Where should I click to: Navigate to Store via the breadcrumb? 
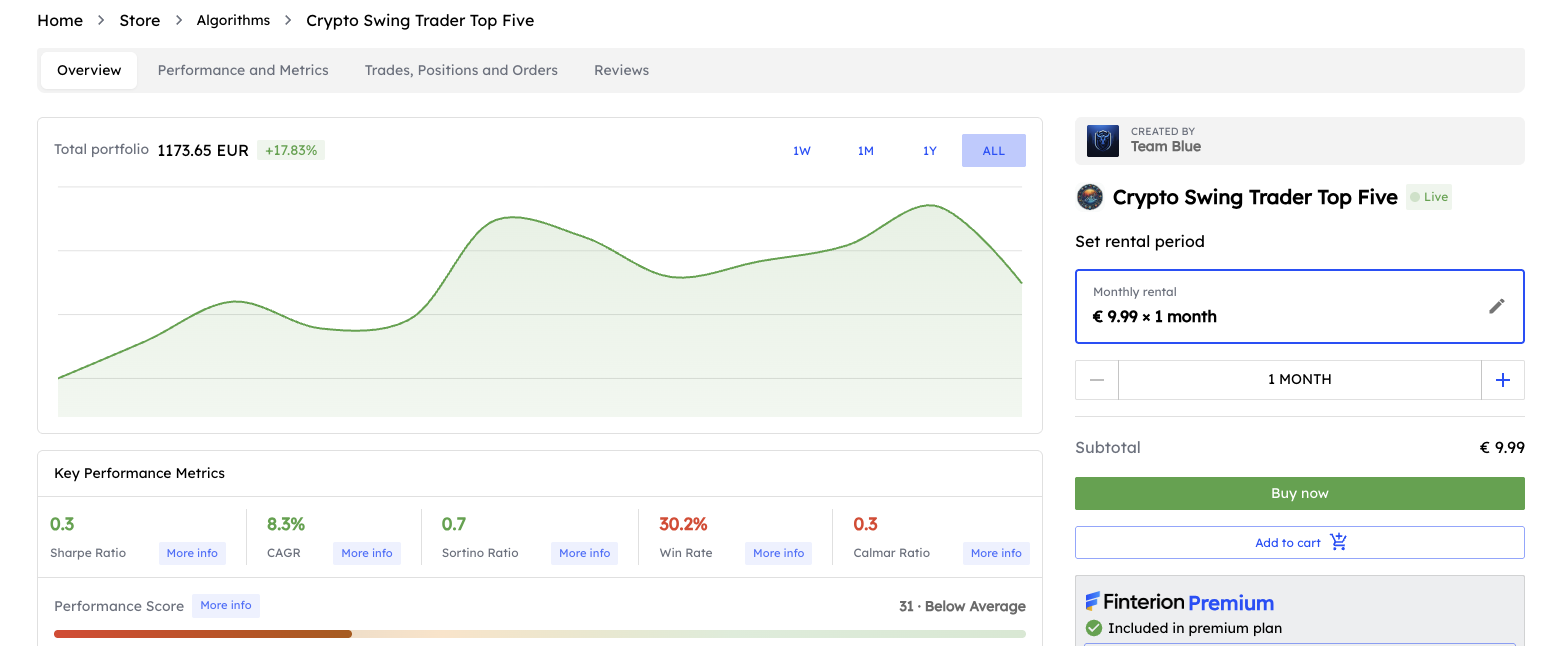coord(139,20)
